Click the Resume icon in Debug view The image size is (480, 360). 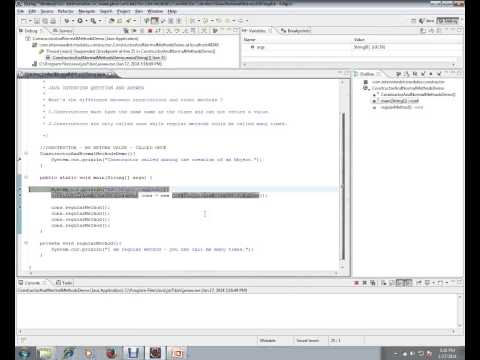pyautogui.click(x=134, y=31)
